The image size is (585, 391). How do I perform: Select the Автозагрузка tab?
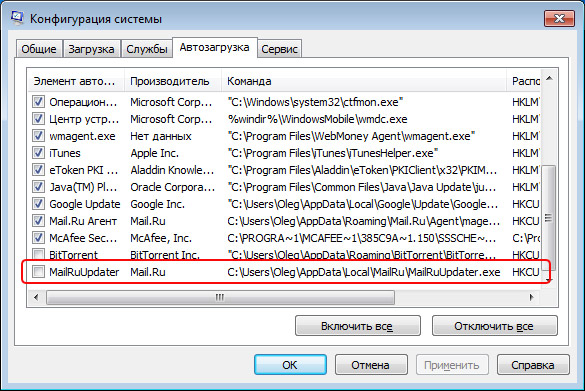[215, 47]
